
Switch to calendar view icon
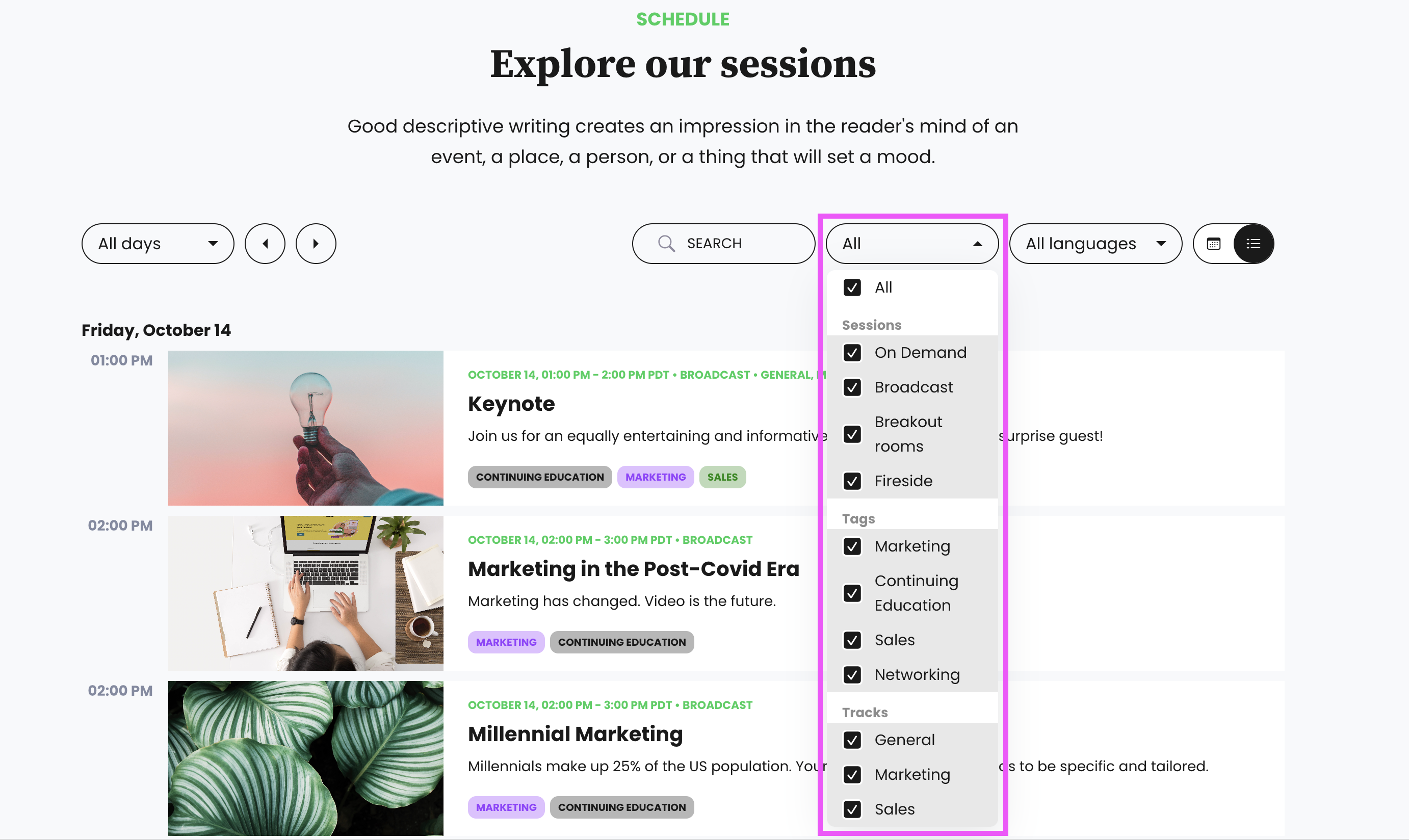pyautogui.click(x=1214, y=244)
